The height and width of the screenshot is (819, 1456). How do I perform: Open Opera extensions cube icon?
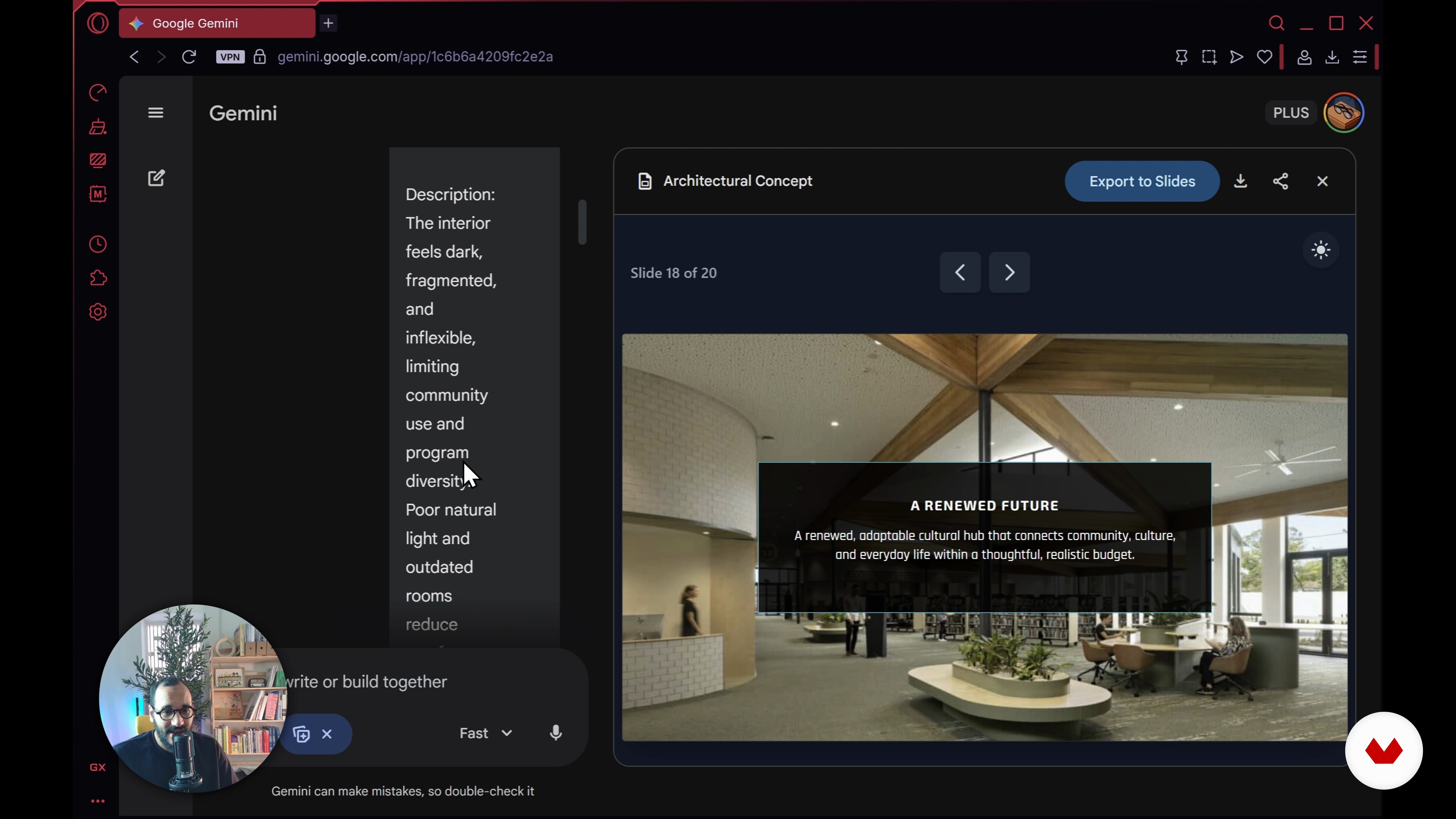98,278
